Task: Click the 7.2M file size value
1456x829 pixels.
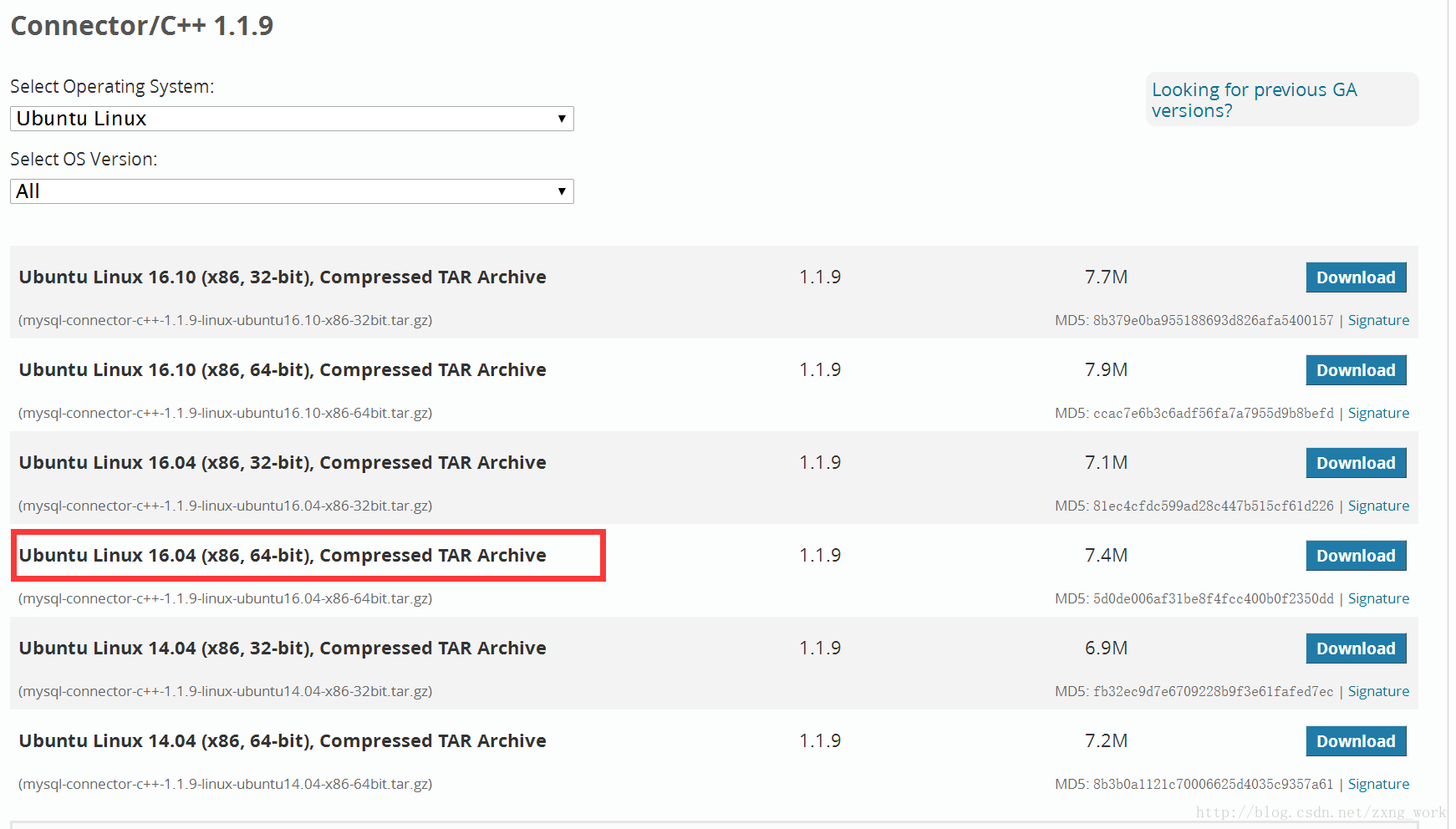Action: coord(1107,741)
